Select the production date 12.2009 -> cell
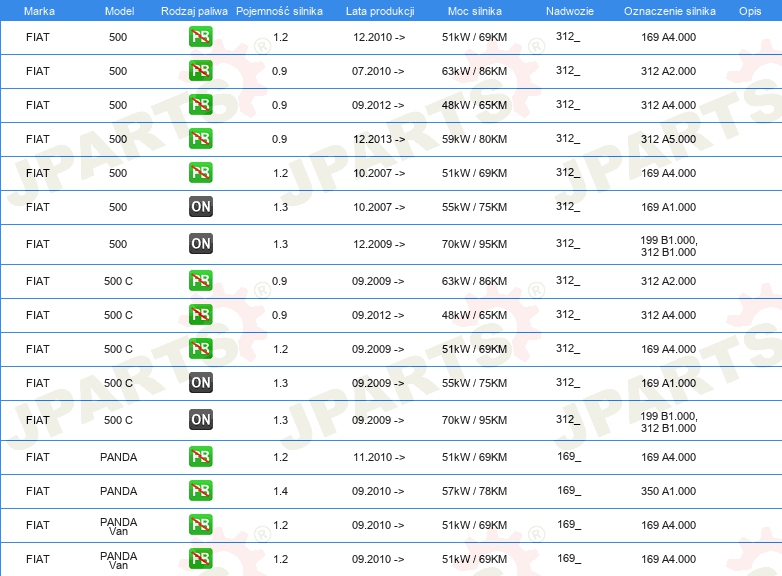 379,244
